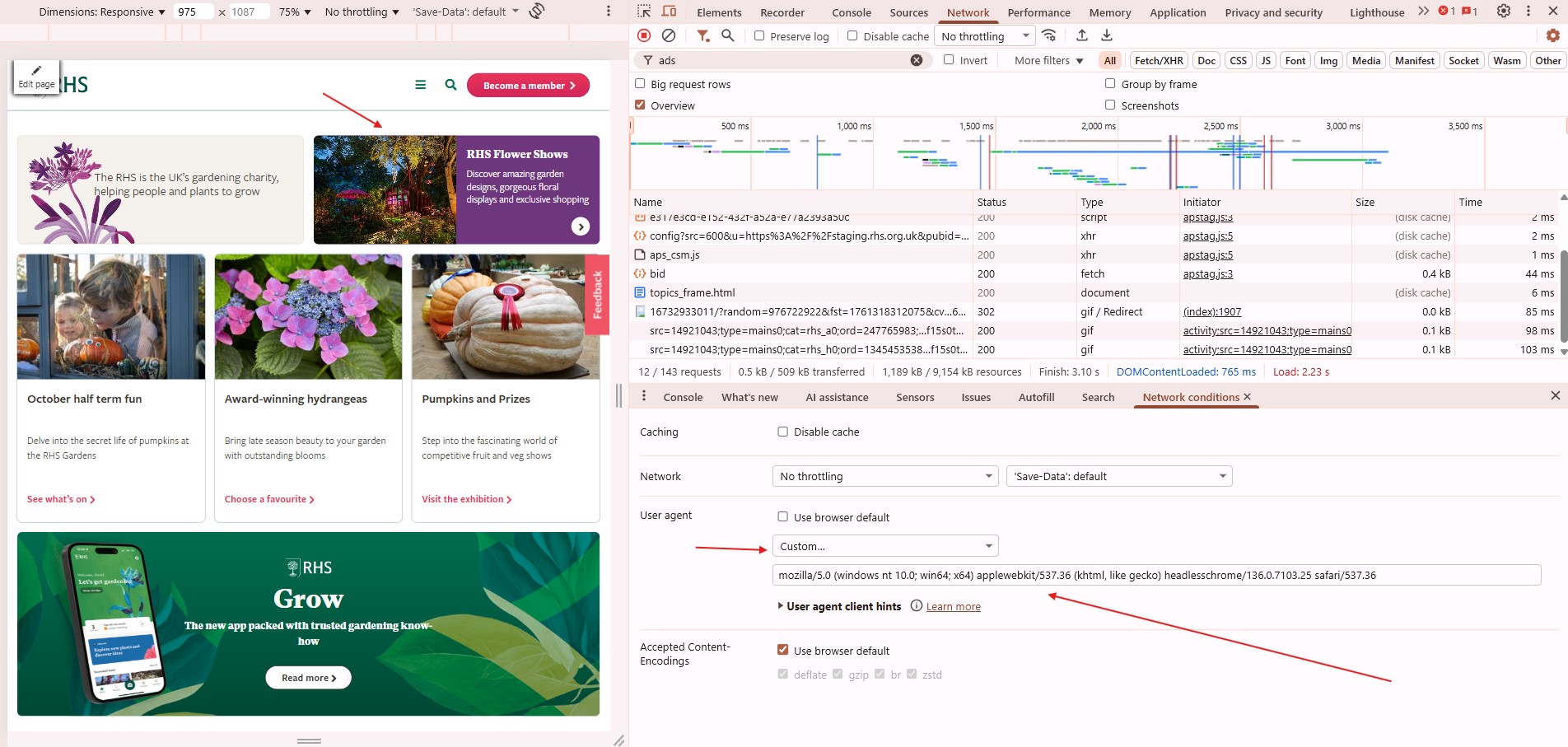Open DevTools customize three-dot menu
The height and width of the screenshot is (747, 1568).
coord(1528,12)
